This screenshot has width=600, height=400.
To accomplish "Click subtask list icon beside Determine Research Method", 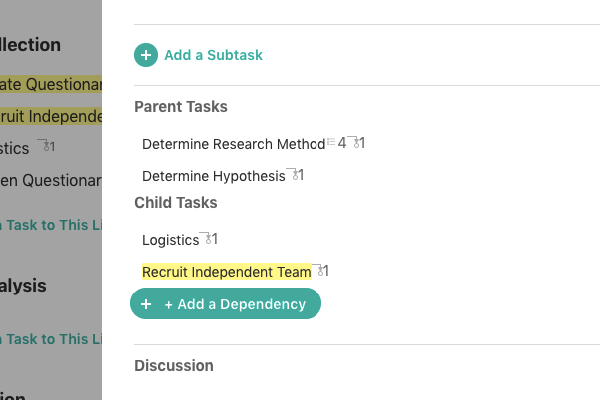I will click(331, 142).
